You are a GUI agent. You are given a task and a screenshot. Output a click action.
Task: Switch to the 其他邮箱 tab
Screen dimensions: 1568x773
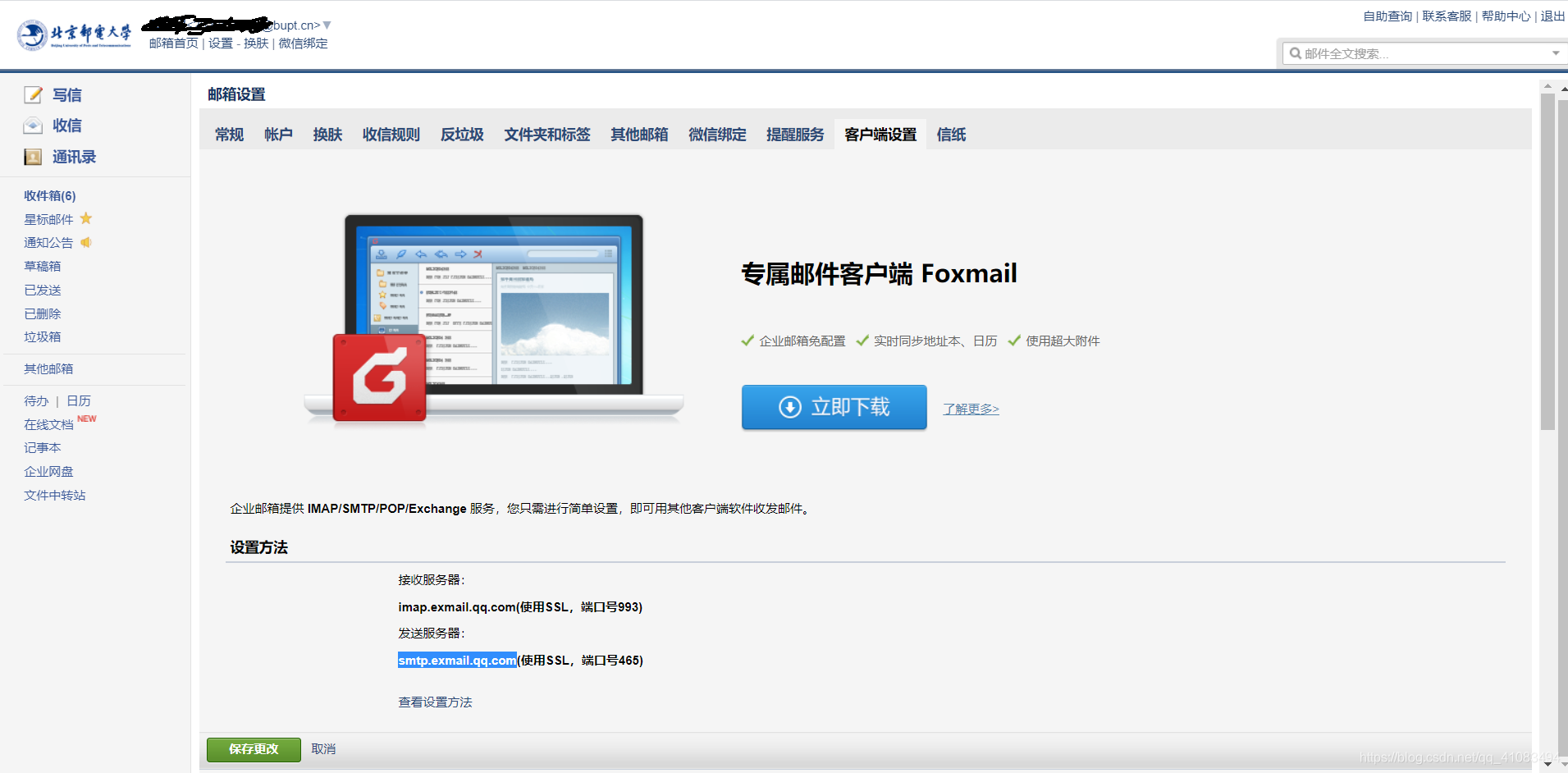click(639, 135)
